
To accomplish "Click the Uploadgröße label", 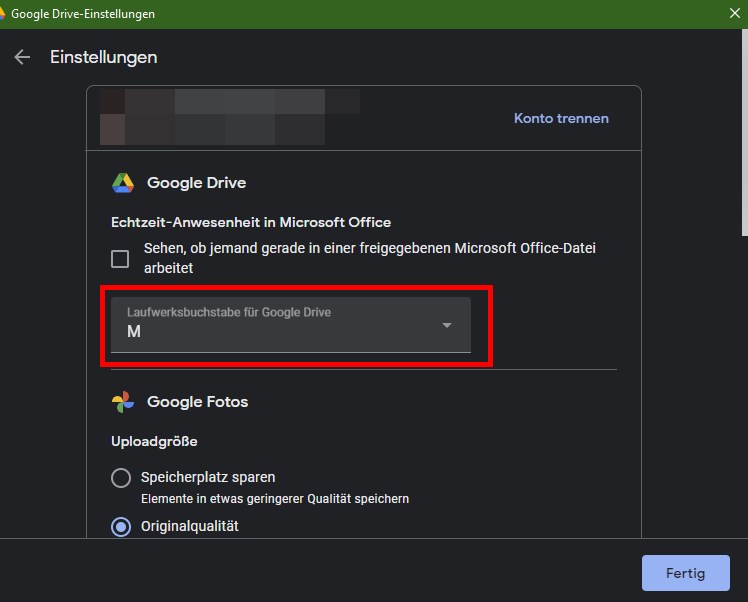I will pyautogui.click(x=154, y=442).
